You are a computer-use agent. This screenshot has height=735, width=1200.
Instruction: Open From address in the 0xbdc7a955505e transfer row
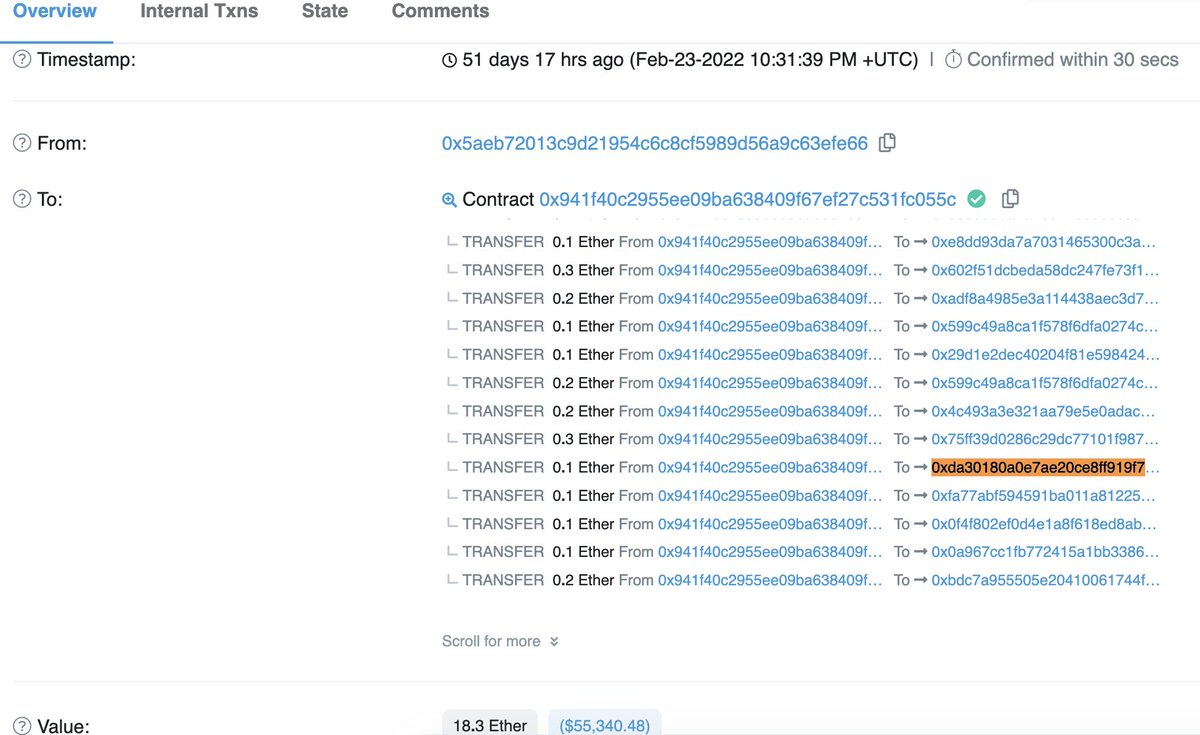[771, 580]
